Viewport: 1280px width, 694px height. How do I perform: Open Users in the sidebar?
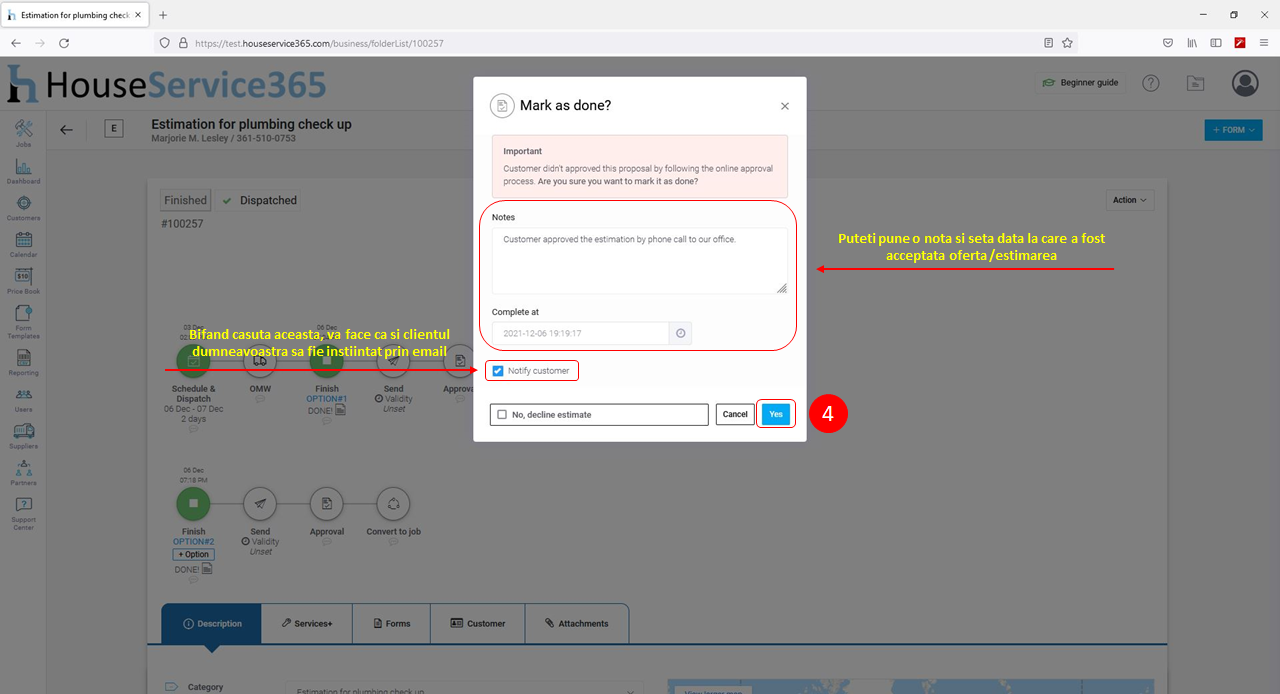(24, 400)
